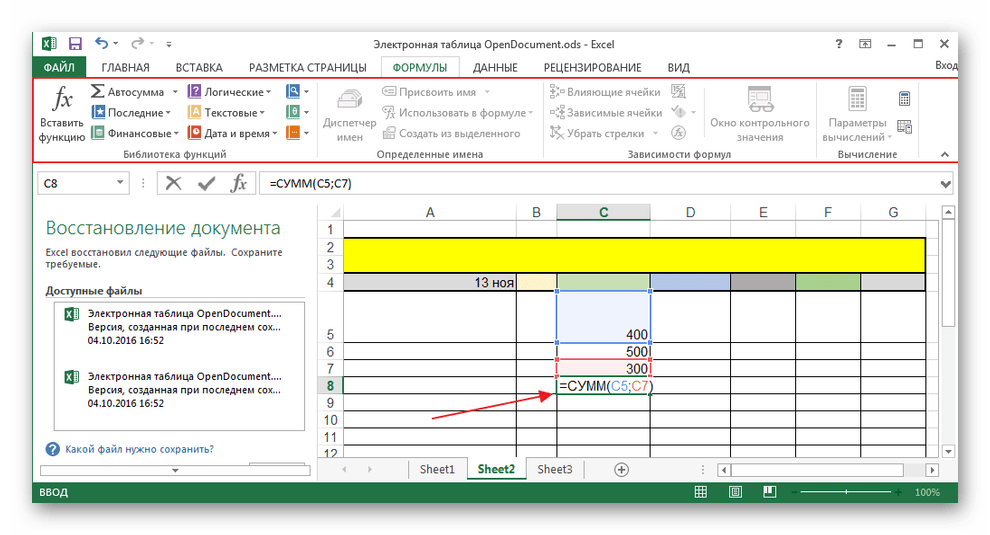
Task: Open the Финансовые functions library
Action: pos(134,133)
